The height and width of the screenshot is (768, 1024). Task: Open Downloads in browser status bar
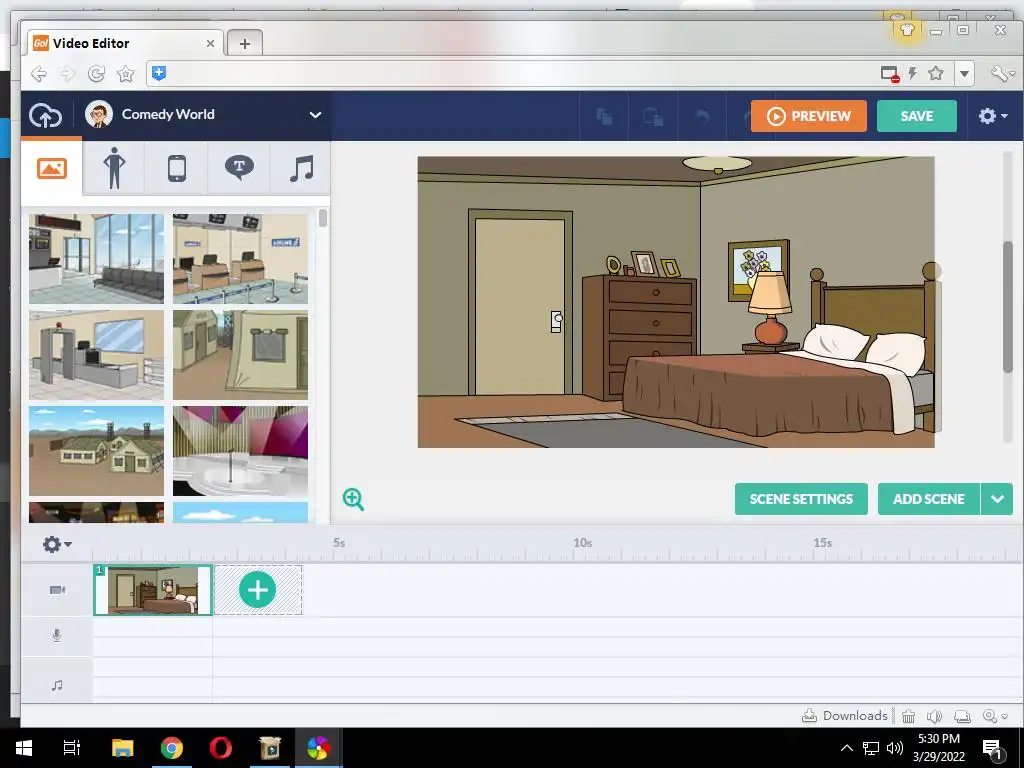(x=845, y=716)
